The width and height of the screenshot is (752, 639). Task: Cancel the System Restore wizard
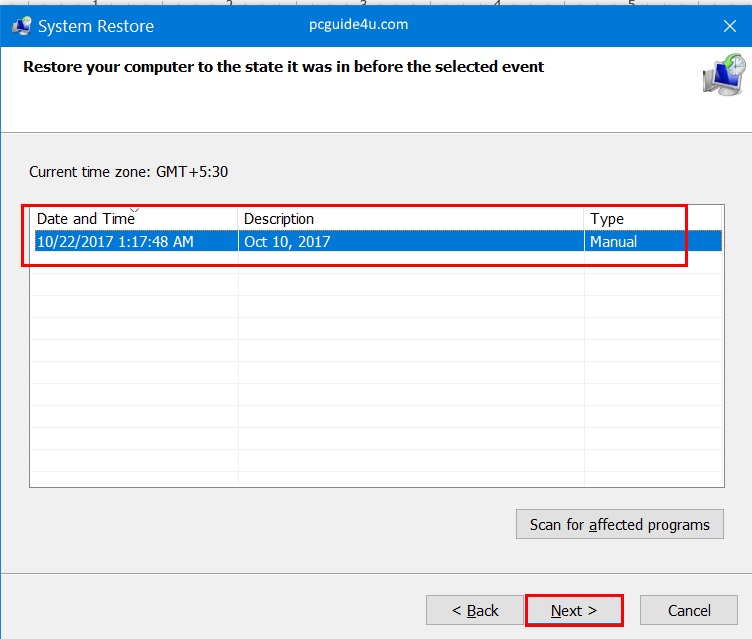(689, 610)
